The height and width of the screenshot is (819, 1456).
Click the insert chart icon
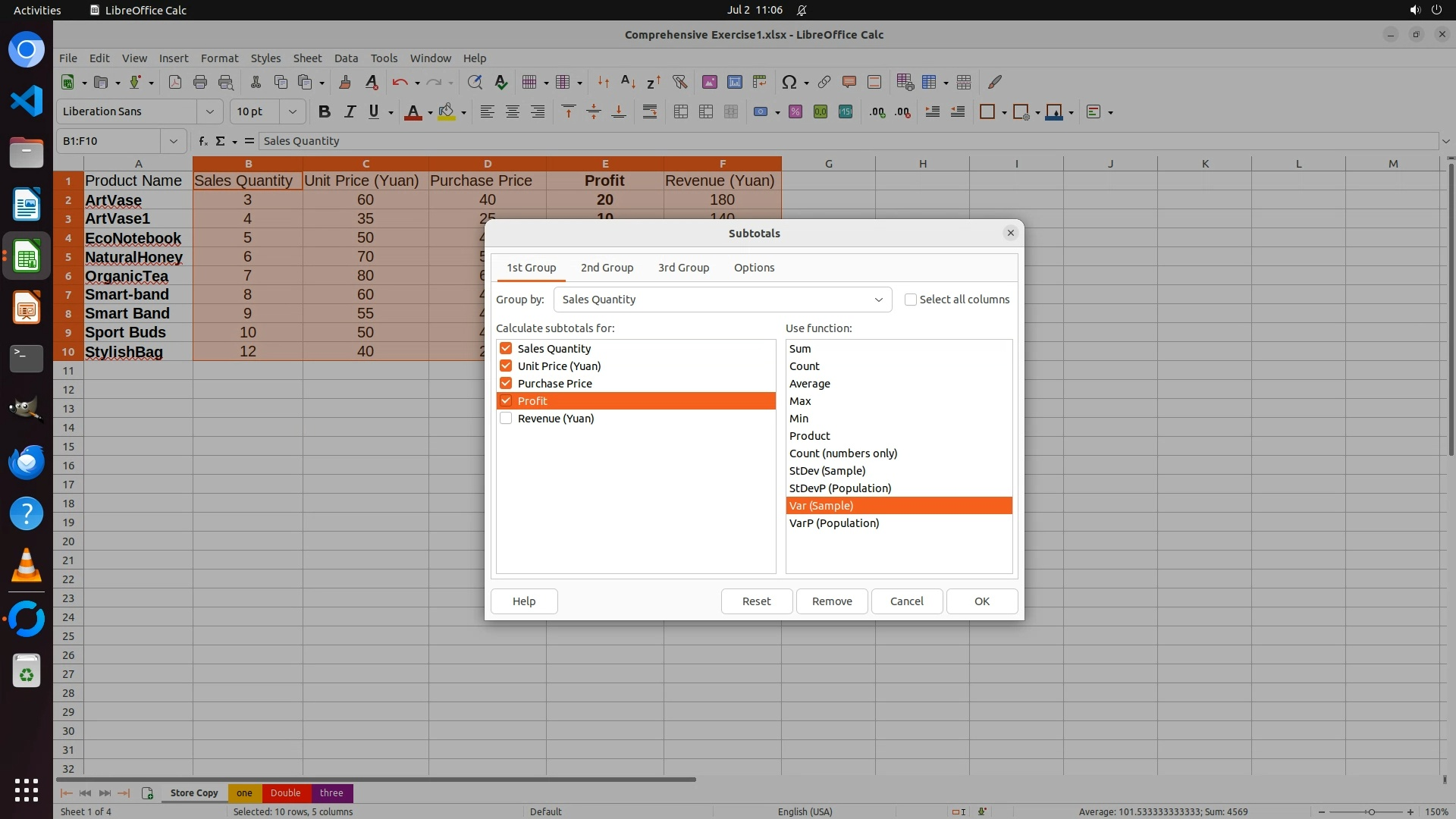[734, 82]
